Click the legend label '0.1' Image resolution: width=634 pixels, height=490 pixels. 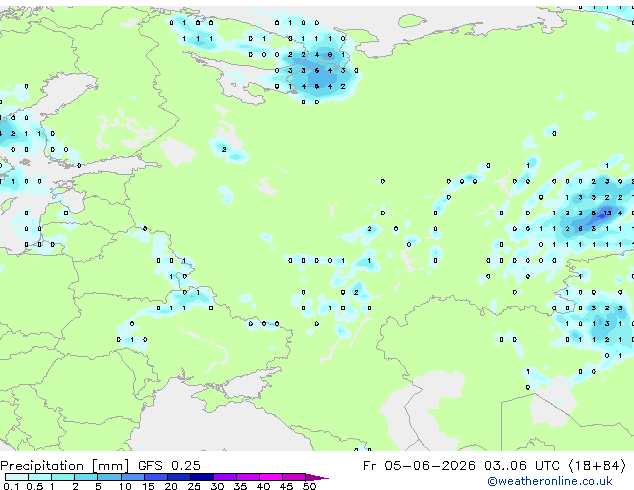point(11,486)
